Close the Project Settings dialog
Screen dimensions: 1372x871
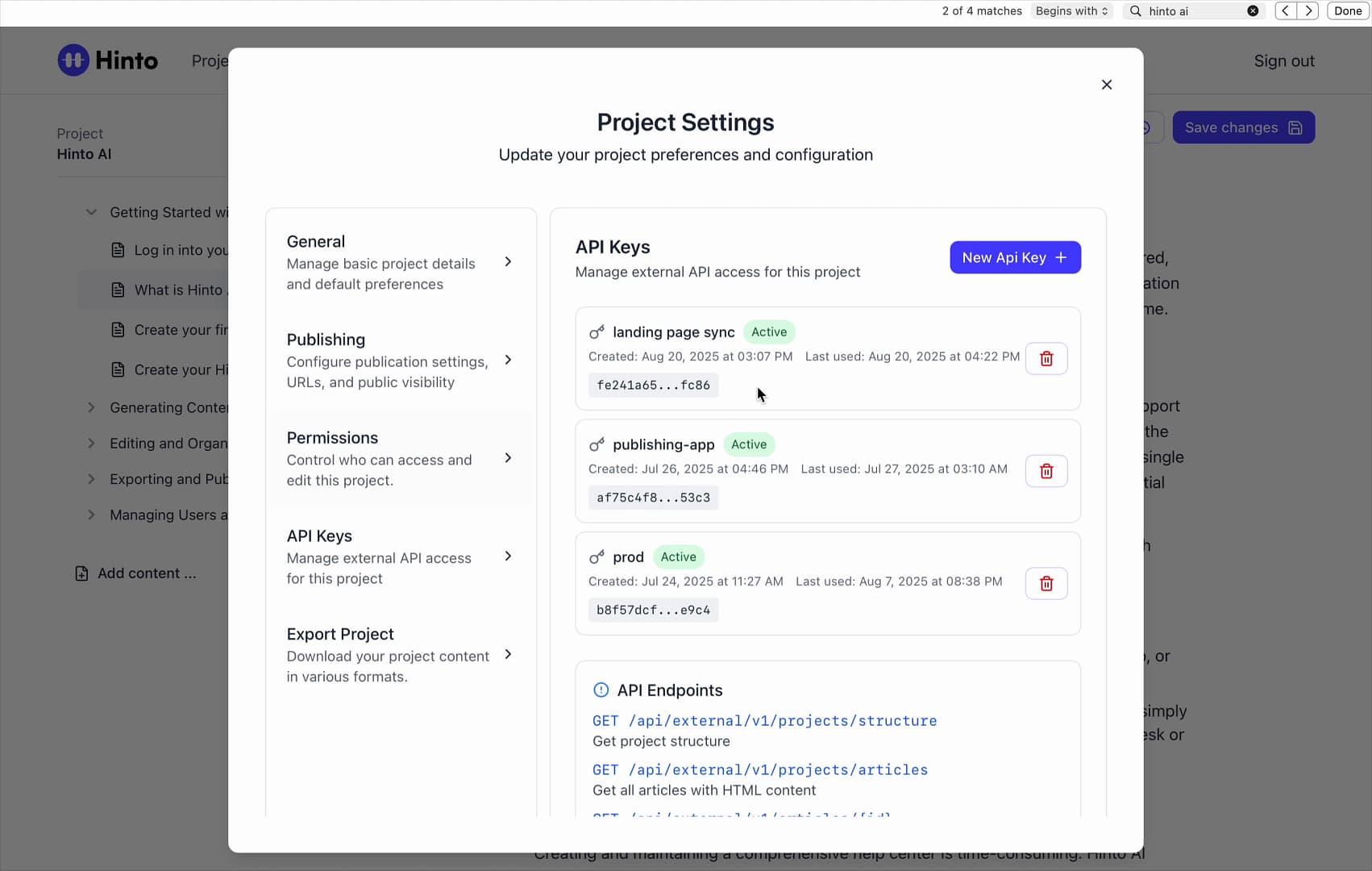[x=1107, y=85]
